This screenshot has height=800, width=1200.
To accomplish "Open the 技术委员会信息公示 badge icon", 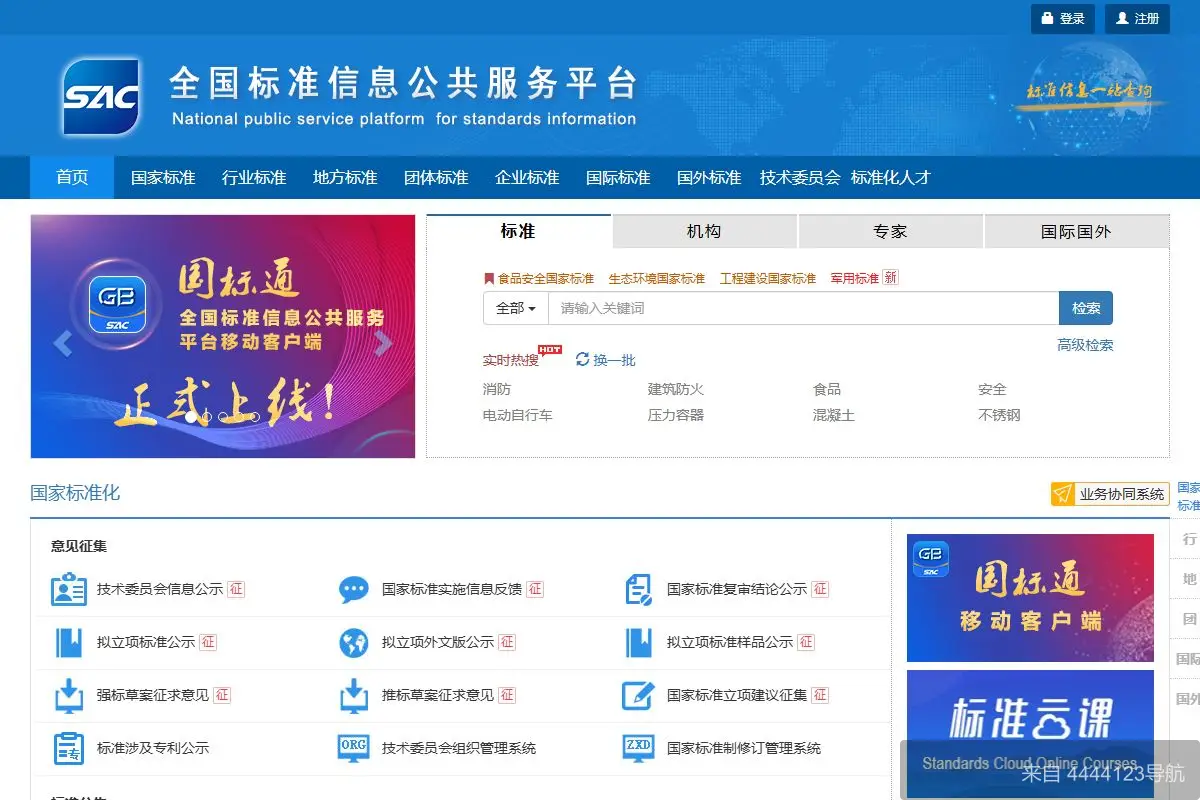I will point(67,589).
